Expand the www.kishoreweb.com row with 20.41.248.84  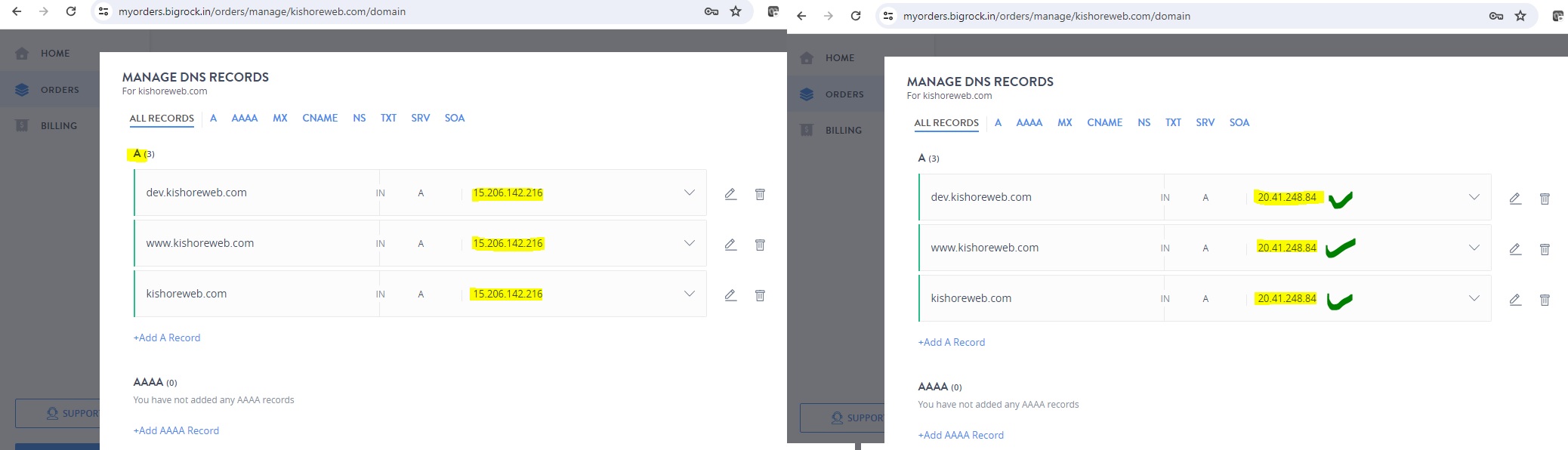[1474, 248]
